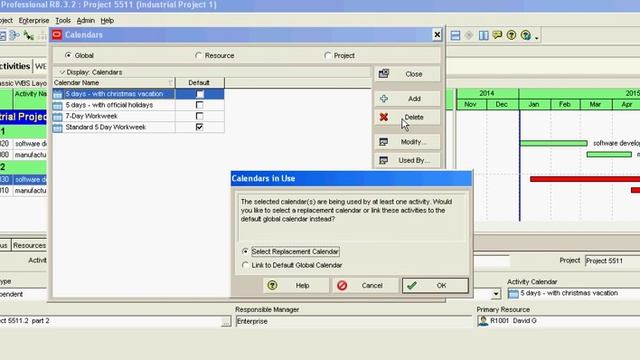Check Default for 5 days christmas vacation
This screenshot has width=640, height=360.
(200, 94)
